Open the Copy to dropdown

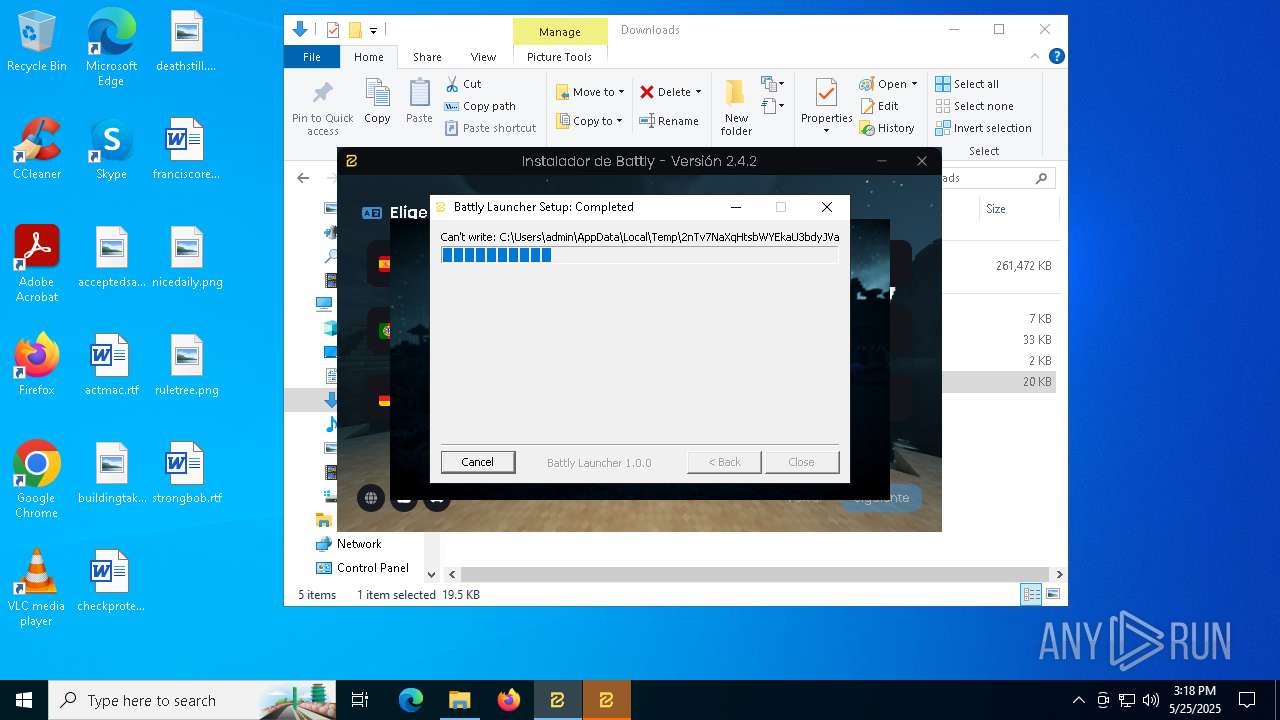[590, 121]
